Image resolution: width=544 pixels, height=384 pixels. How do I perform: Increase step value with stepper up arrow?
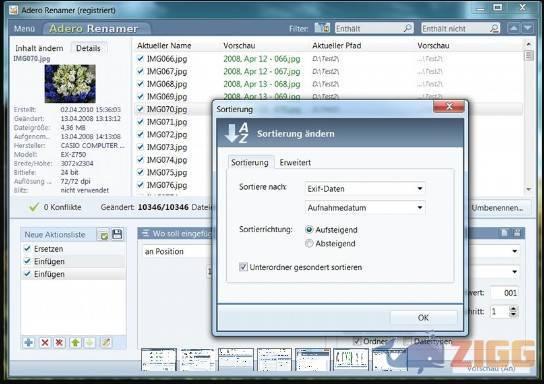coord(513,308)
